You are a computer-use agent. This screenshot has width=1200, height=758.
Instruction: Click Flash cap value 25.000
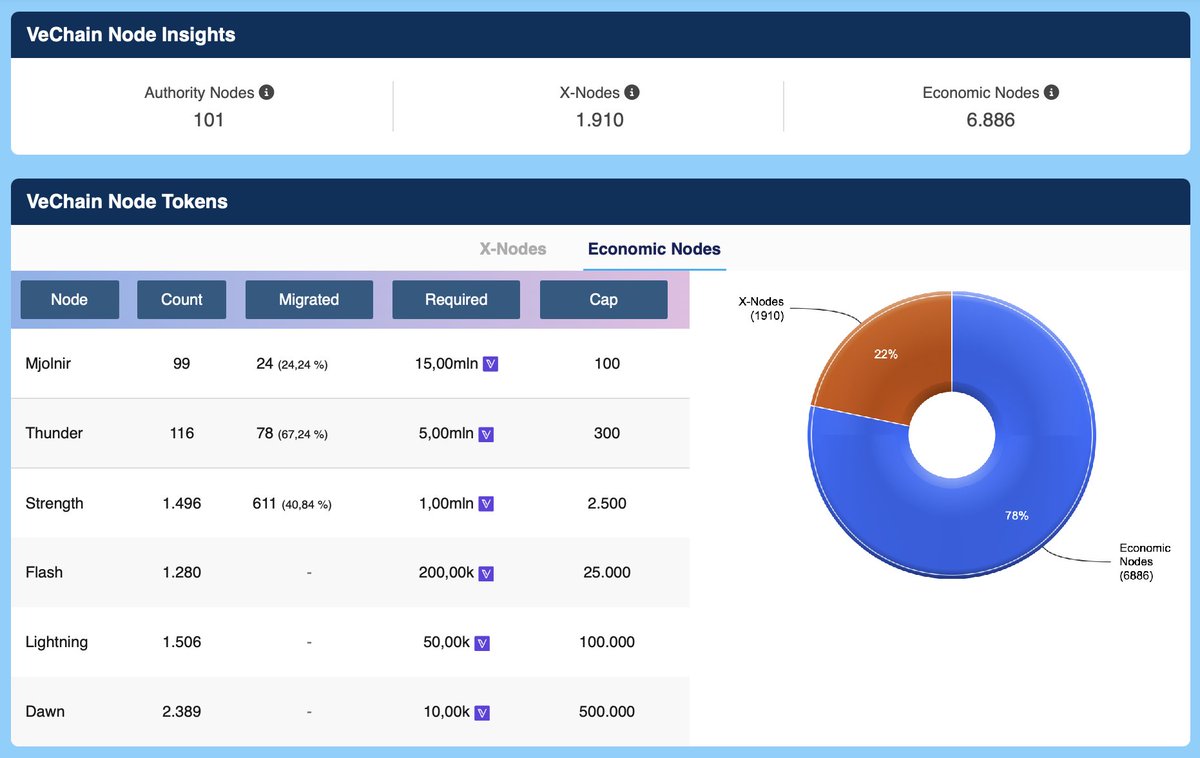tap(607, 572)
